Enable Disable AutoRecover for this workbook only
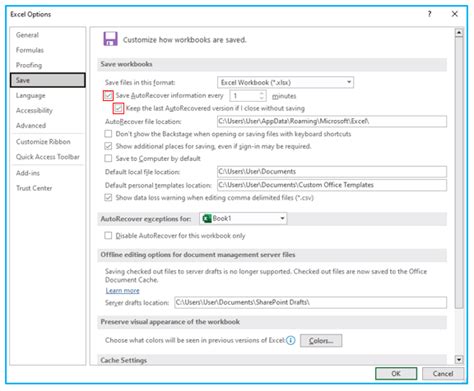474x391 pixels. 108,235
